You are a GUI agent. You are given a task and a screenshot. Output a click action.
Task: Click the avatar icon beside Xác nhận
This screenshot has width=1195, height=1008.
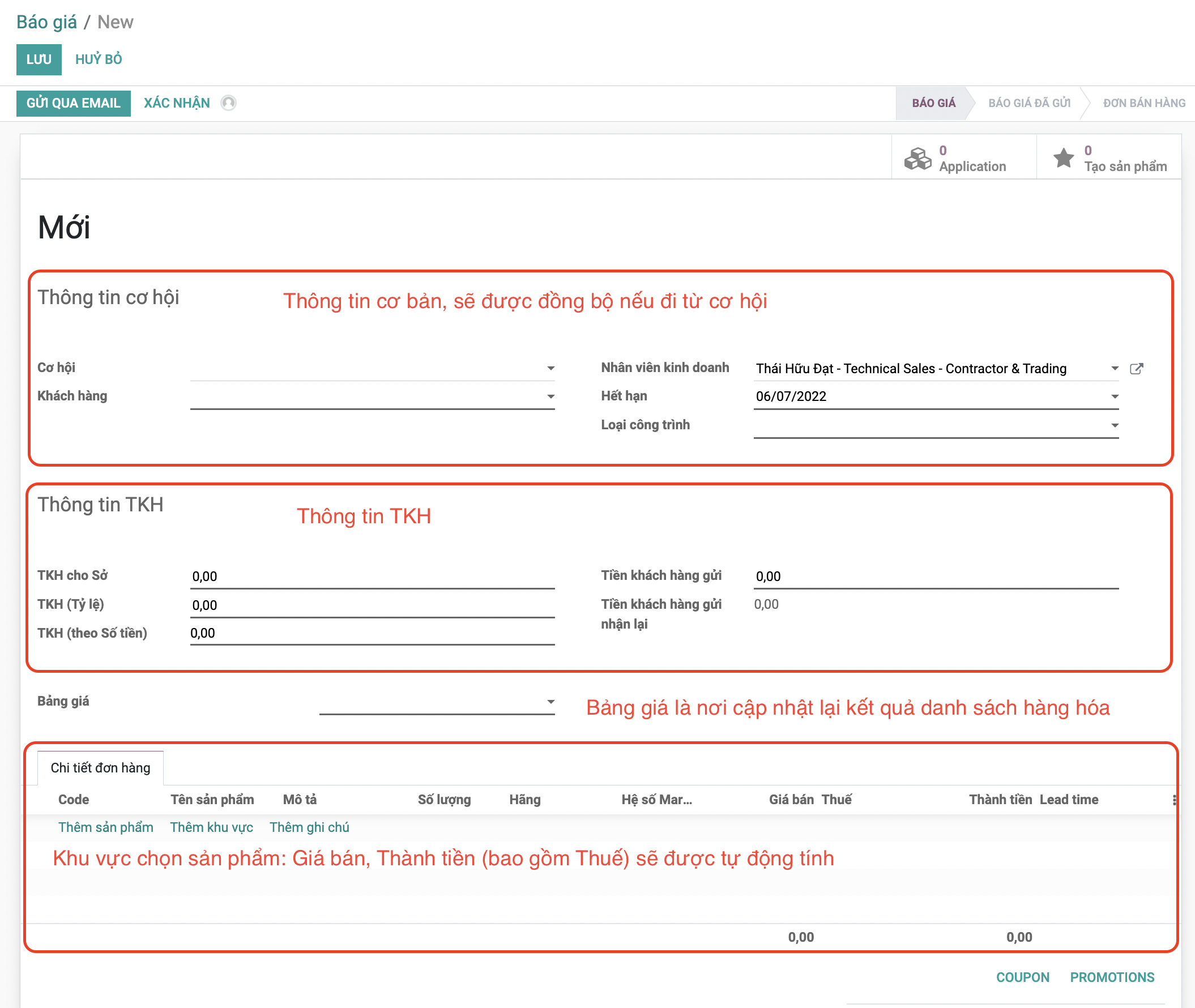228,103
